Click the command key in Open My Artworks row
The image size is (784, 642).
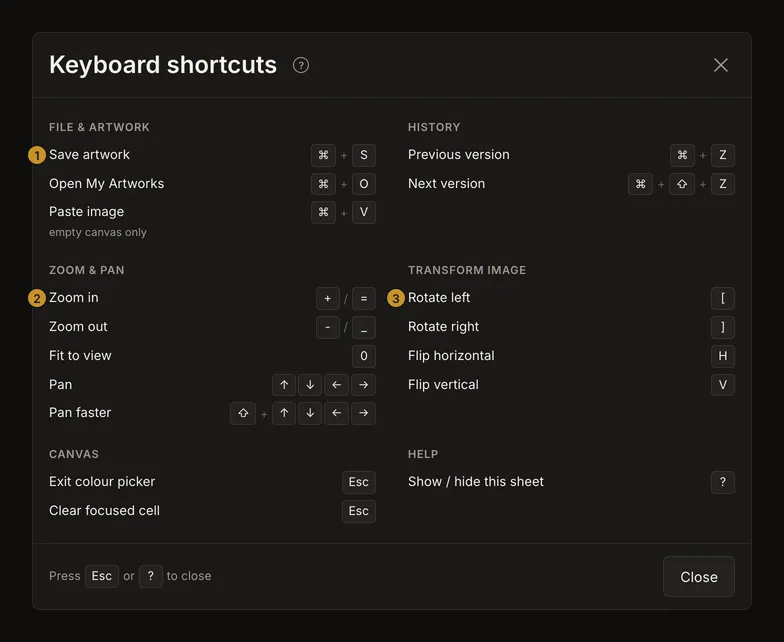324,184
